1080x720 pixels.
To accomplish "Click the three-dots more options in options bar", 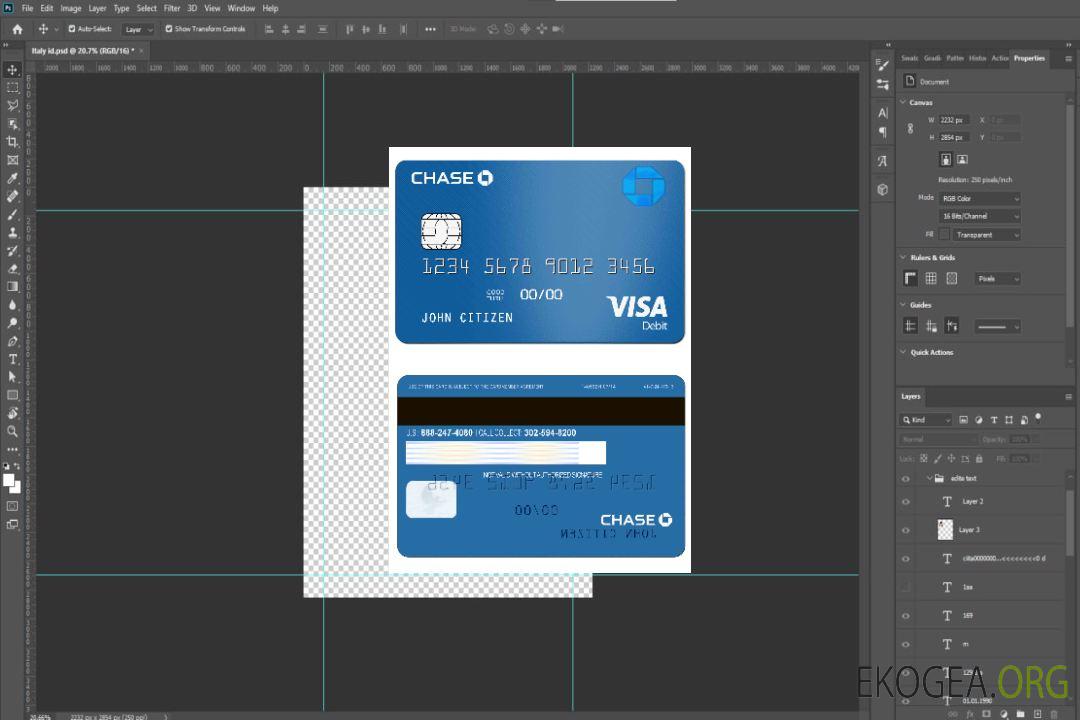I will (430, 29).
